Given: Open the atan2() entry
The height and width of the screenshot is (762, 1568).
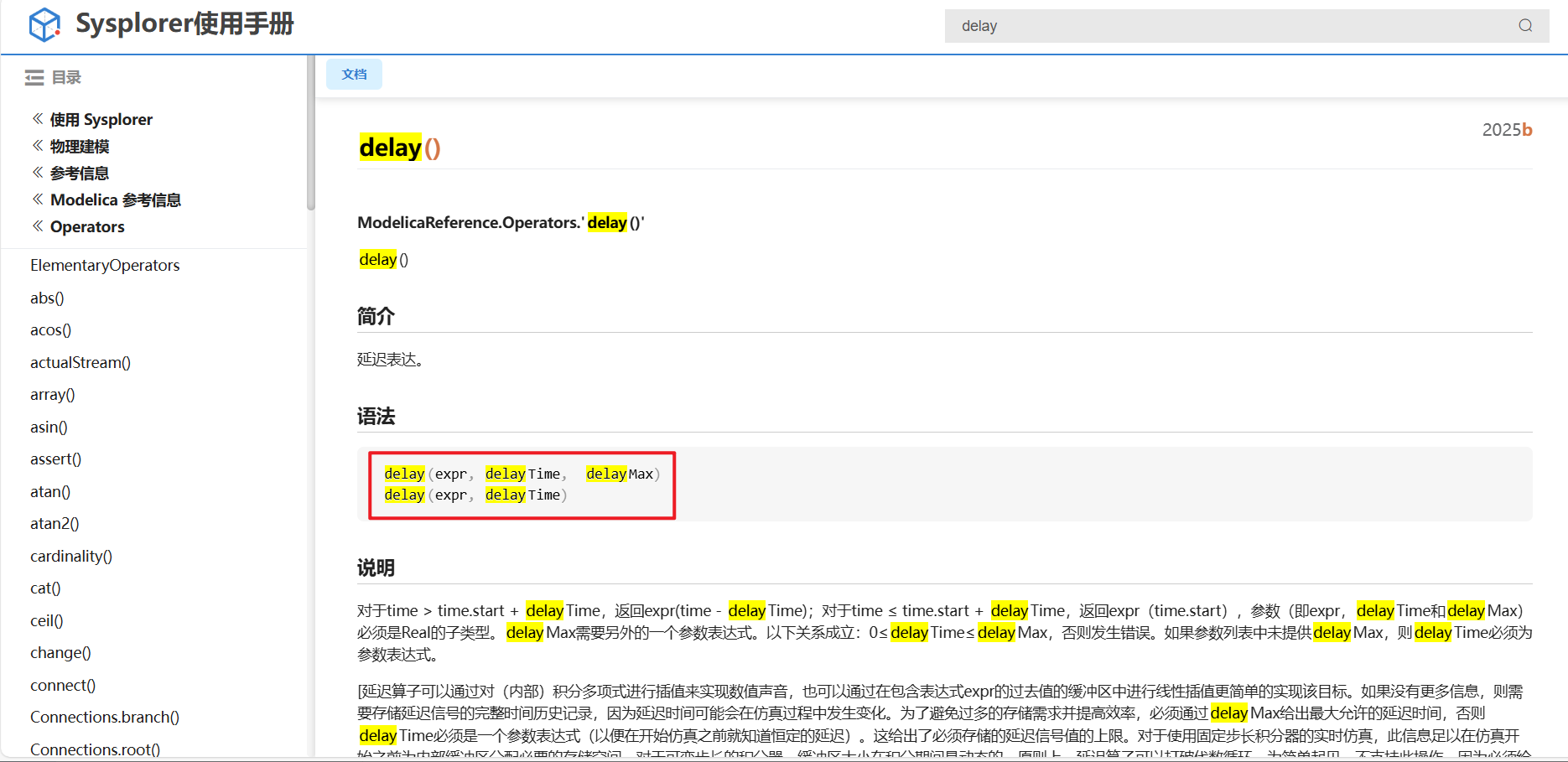Looking at the screenshot, I should 55,523.
